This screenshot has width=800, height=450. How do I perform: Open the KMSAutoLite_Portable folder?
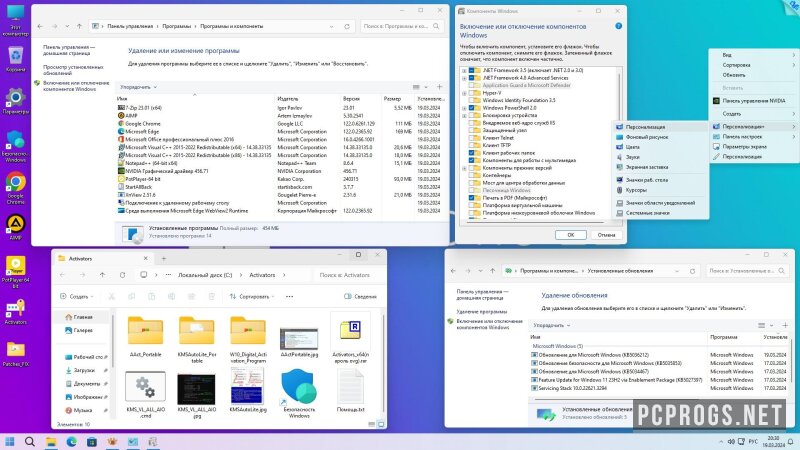coord(196,338)
